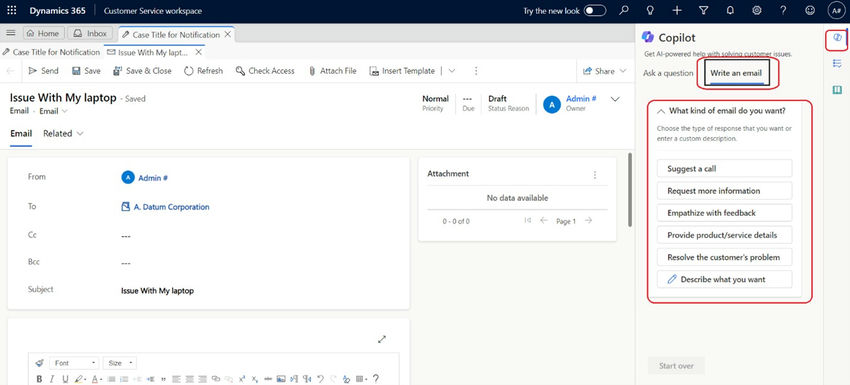
Task: Click the Send button
Action: [x=43, y=71]
